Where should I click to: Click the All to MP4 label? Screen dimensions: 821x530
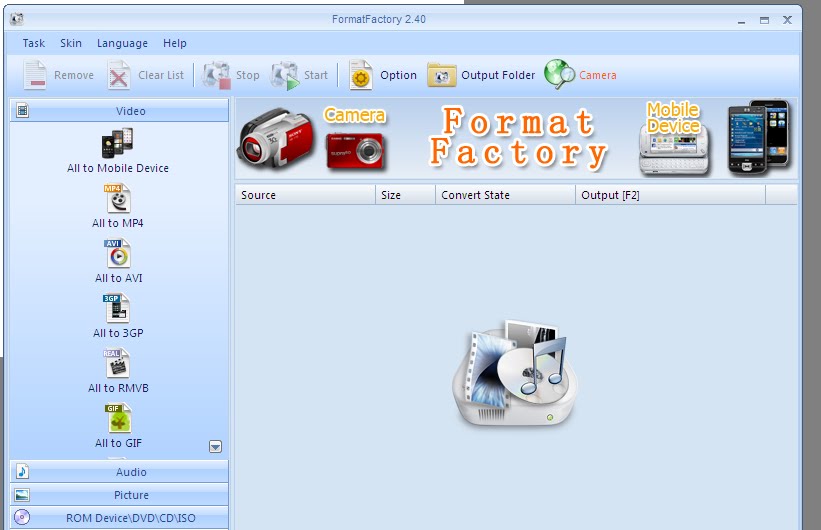tap(117, 223)
